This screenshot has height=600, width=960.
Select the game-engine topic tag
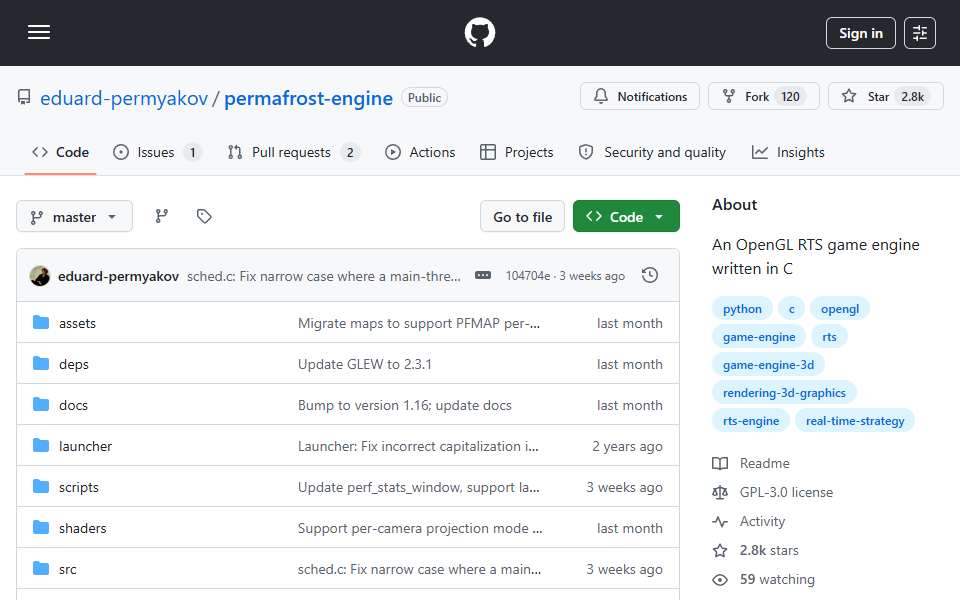(x=759, y=337)
